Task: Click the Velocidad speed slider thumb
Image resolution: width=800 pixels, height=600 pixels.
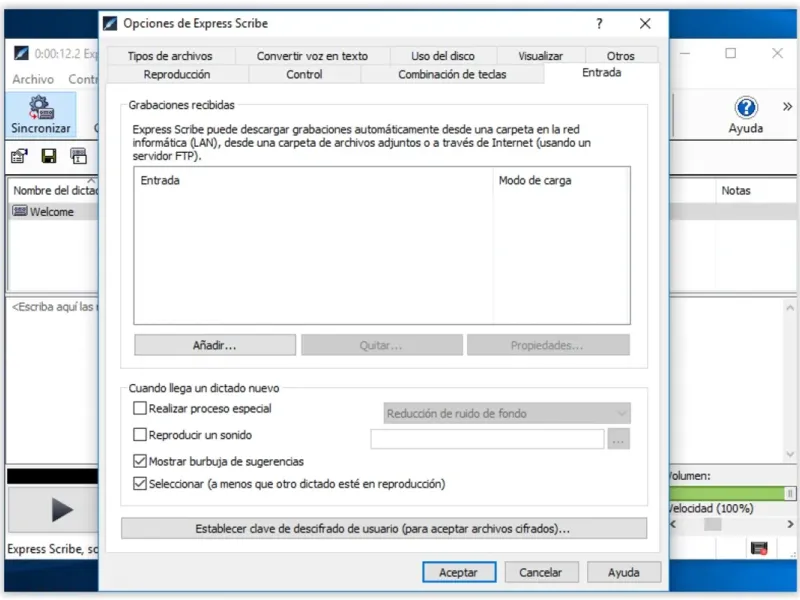Action: click(x=713, y=524)
